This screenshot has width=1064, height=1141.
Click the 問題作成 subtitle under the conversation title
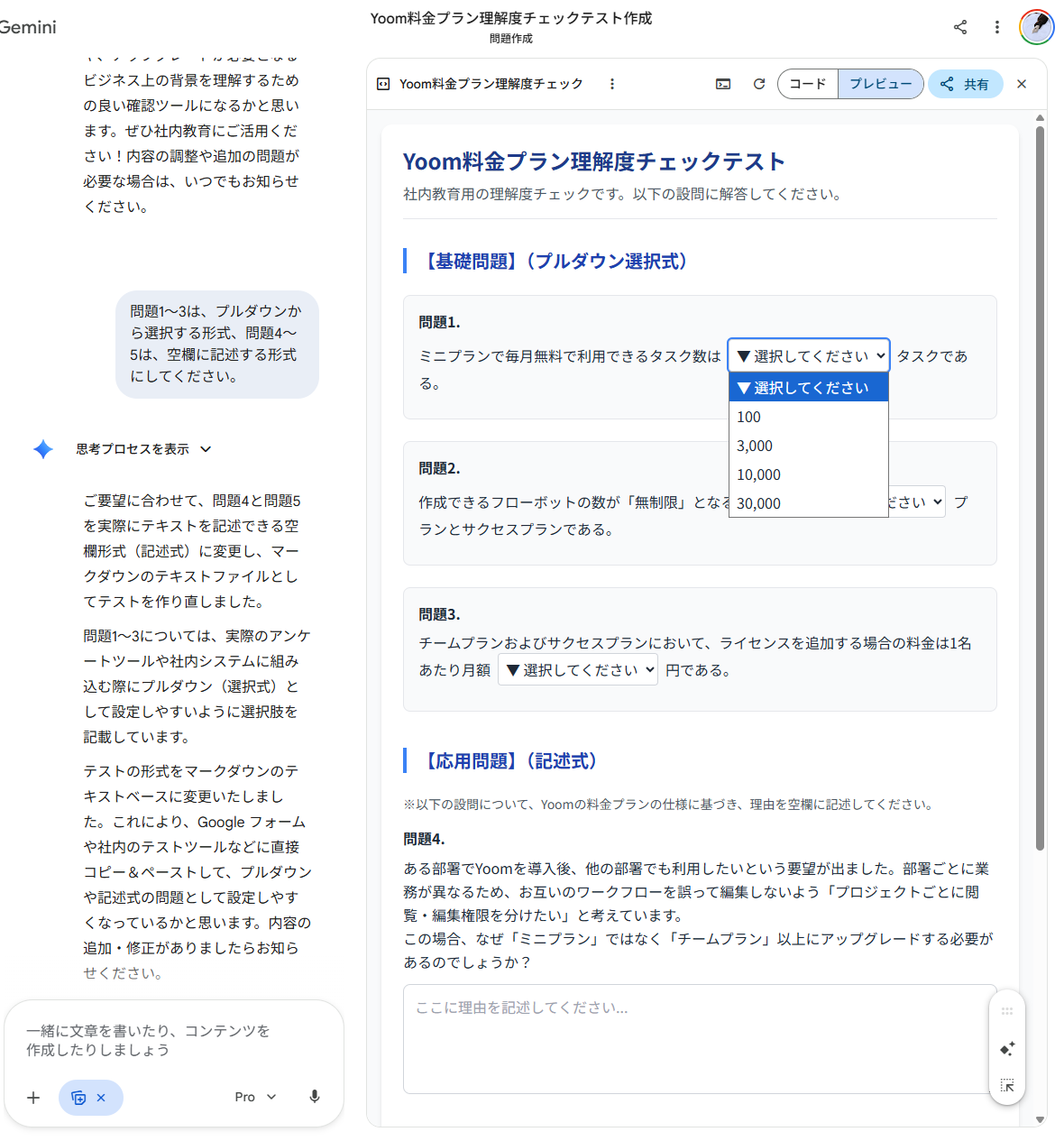511,39
